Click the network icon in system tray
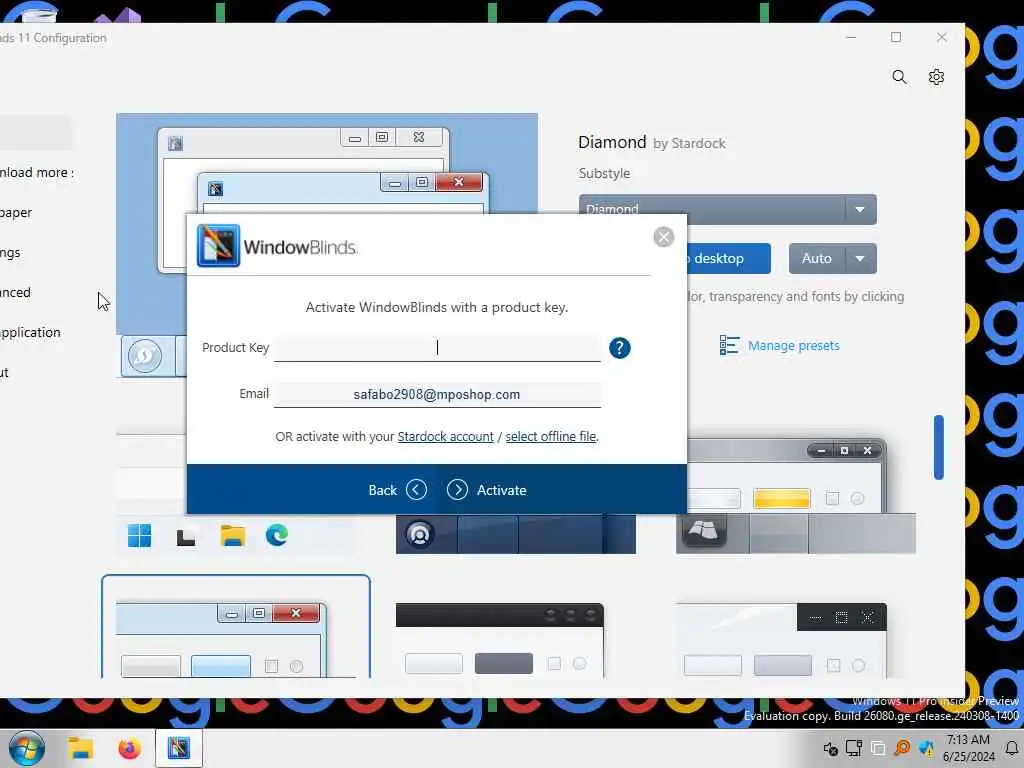1024x768 pixels. pyautogui.click(x=854, y=748)
